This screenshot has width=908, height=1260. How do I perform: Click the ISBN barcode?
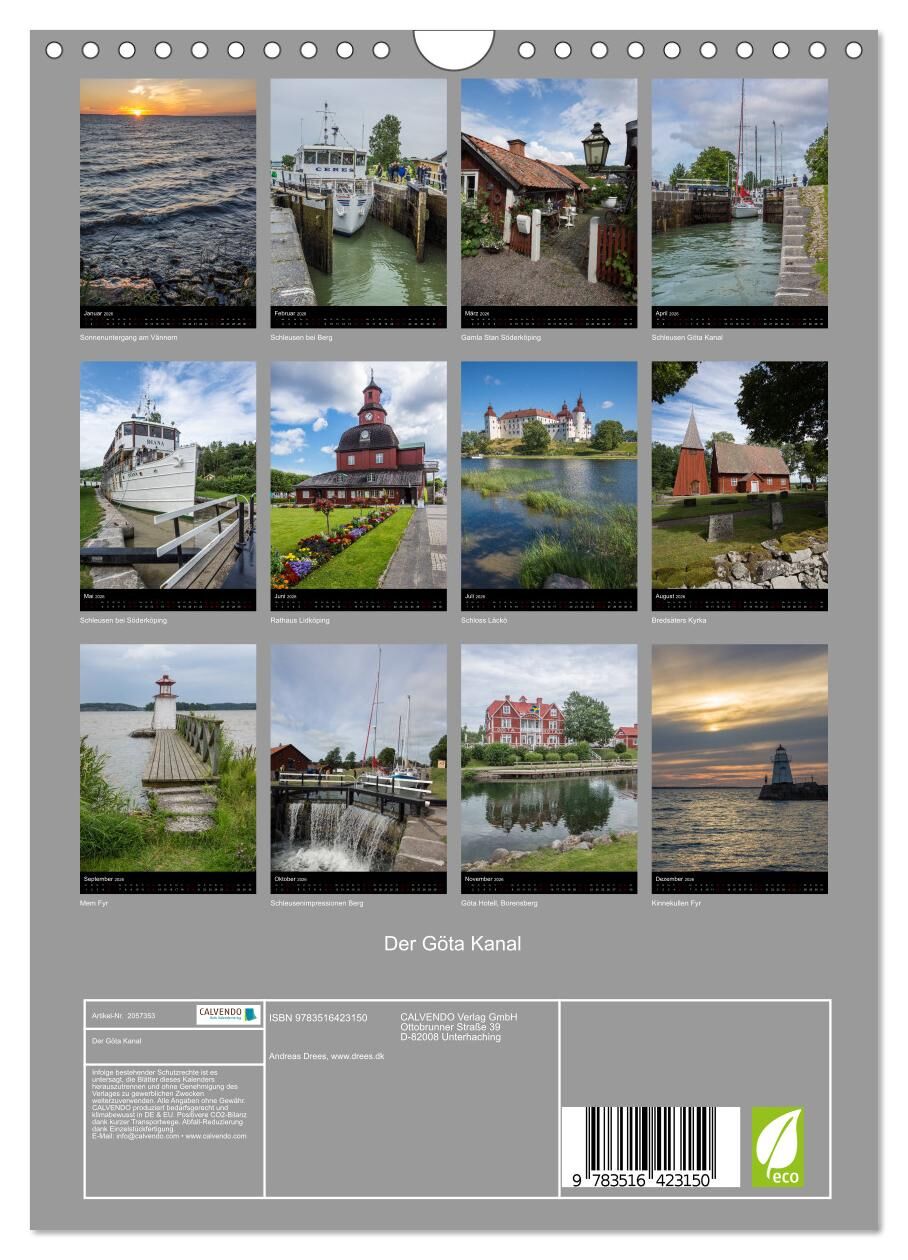click(x=650, y=1146)
